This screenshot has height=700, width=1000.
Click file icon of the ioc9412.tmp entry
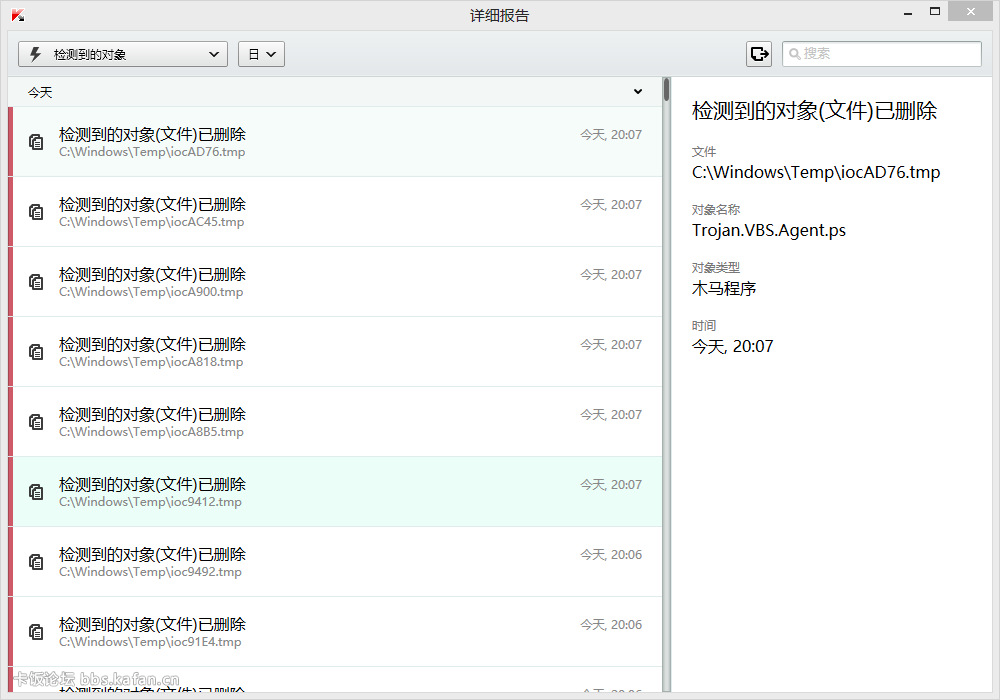click(x=36, y=492)
